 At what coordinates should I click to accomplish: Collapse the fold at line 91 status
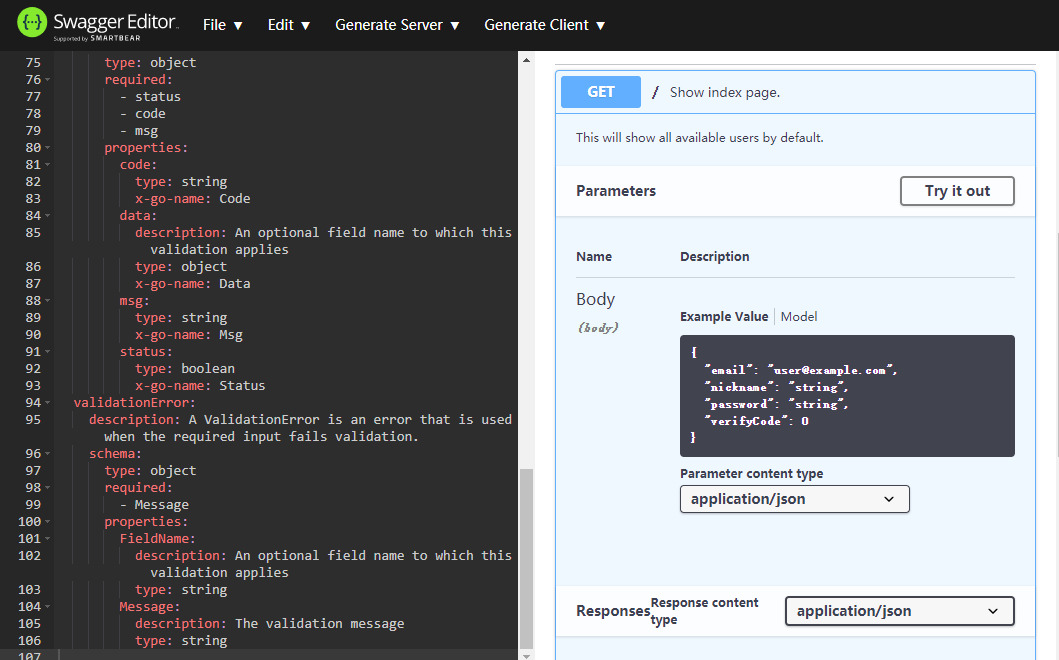tap(48, 352)
